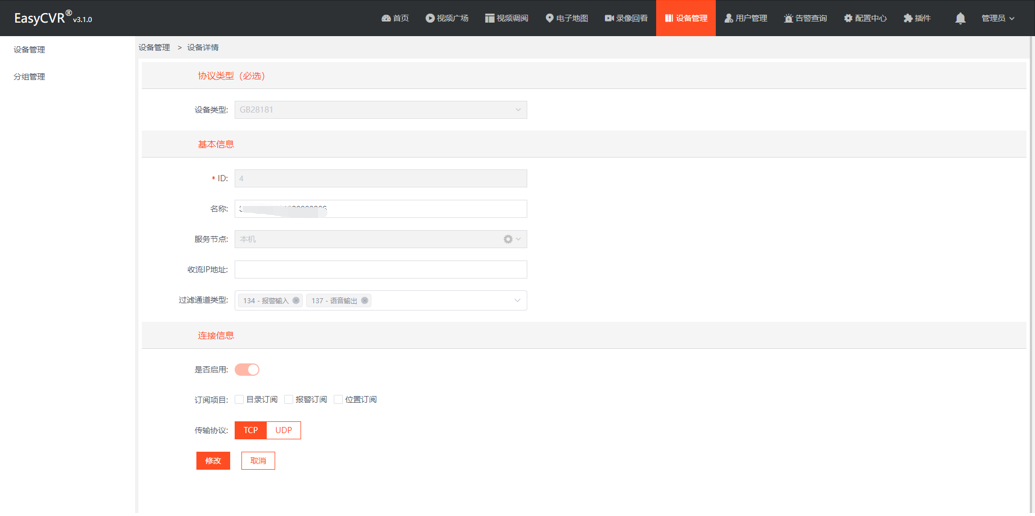1035x516 pixels.
Task: Open 用户管理 user management
Action: click(x=745, y=18)
